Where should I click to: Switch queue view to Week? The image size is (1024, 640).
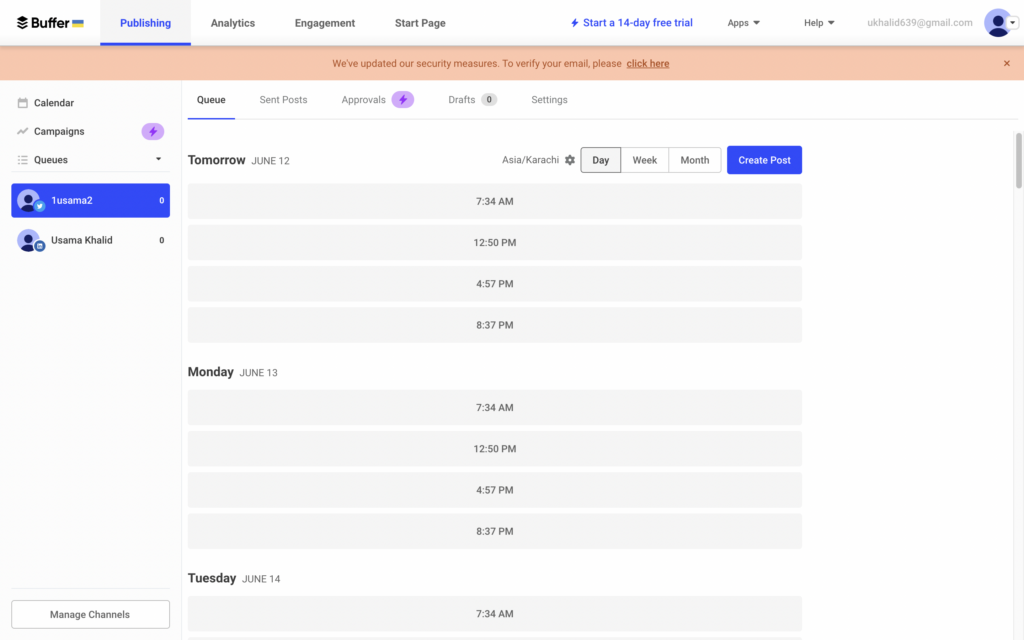tap(644, 160)
